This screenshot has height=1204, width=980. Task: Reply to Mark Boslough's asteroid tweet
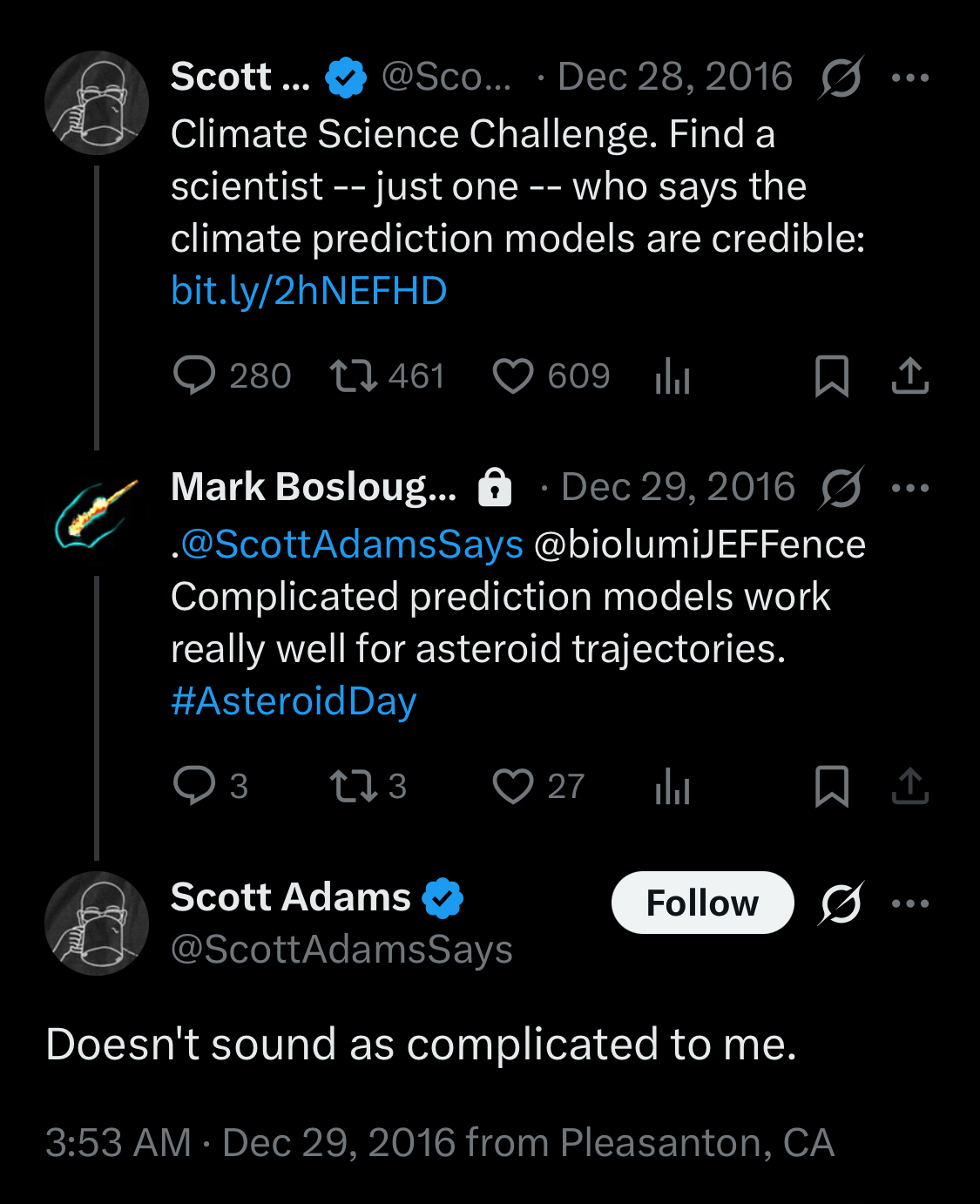[193, 786]
